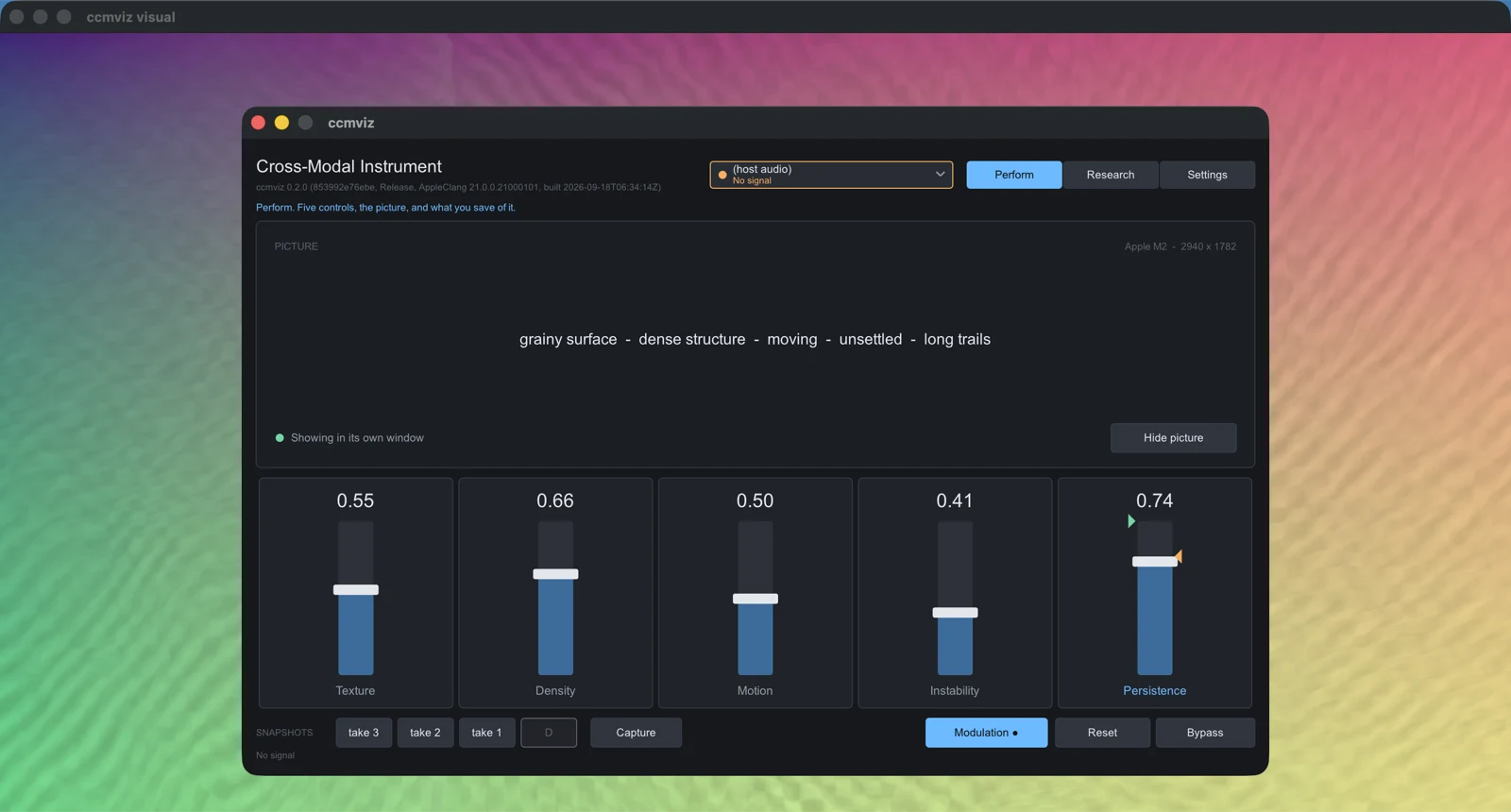Click the Instability slider handle
The width and height of the screenshot is (1511, 812).
955,613
